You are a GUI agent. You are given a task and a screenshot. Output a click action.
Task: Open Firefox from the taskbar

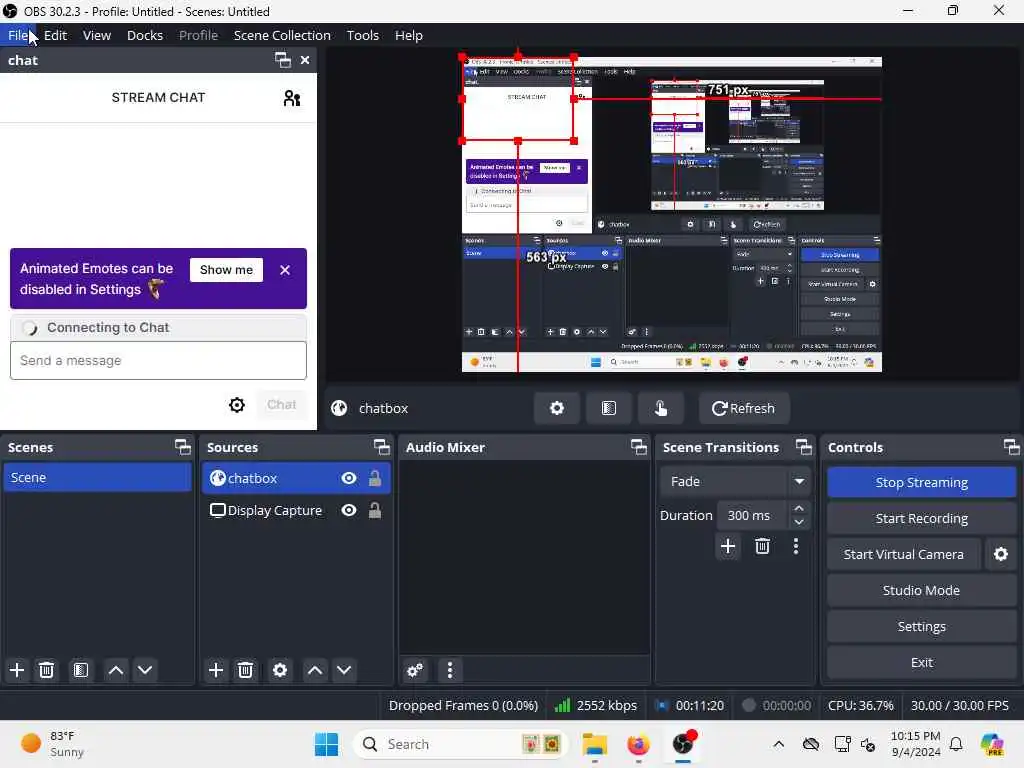[638, 744]
